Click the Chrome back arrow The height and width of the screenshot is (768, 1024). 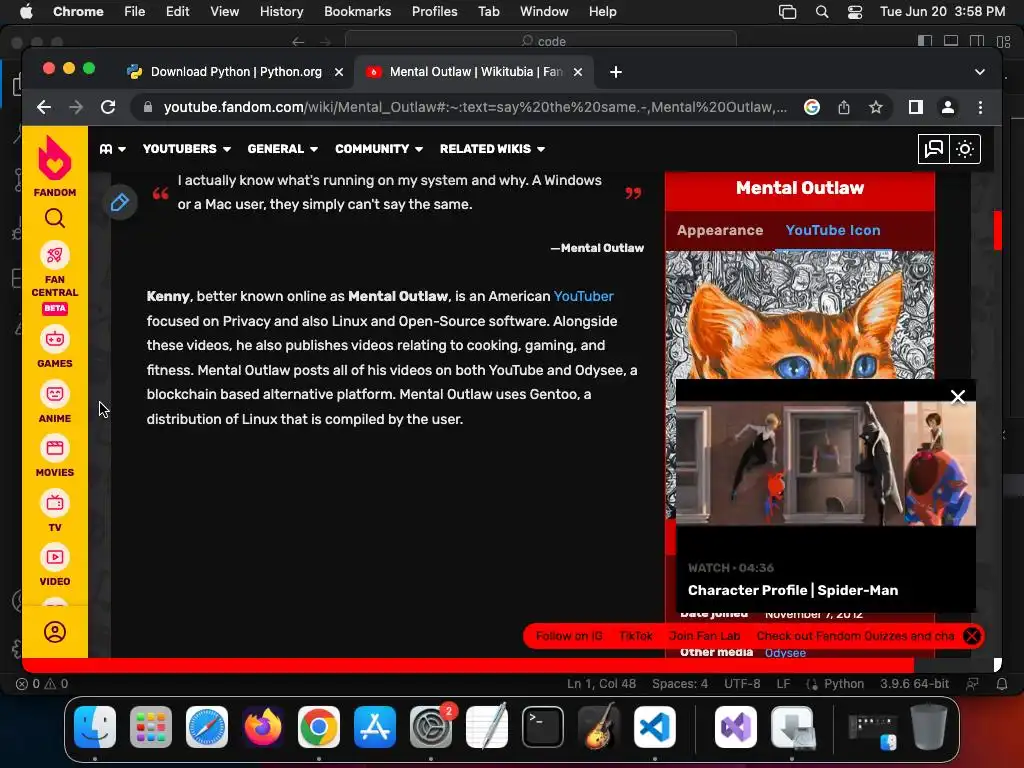point(44,107)
